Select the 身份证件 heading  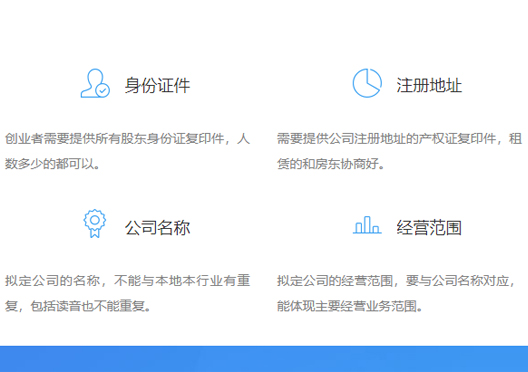(157, 85)
